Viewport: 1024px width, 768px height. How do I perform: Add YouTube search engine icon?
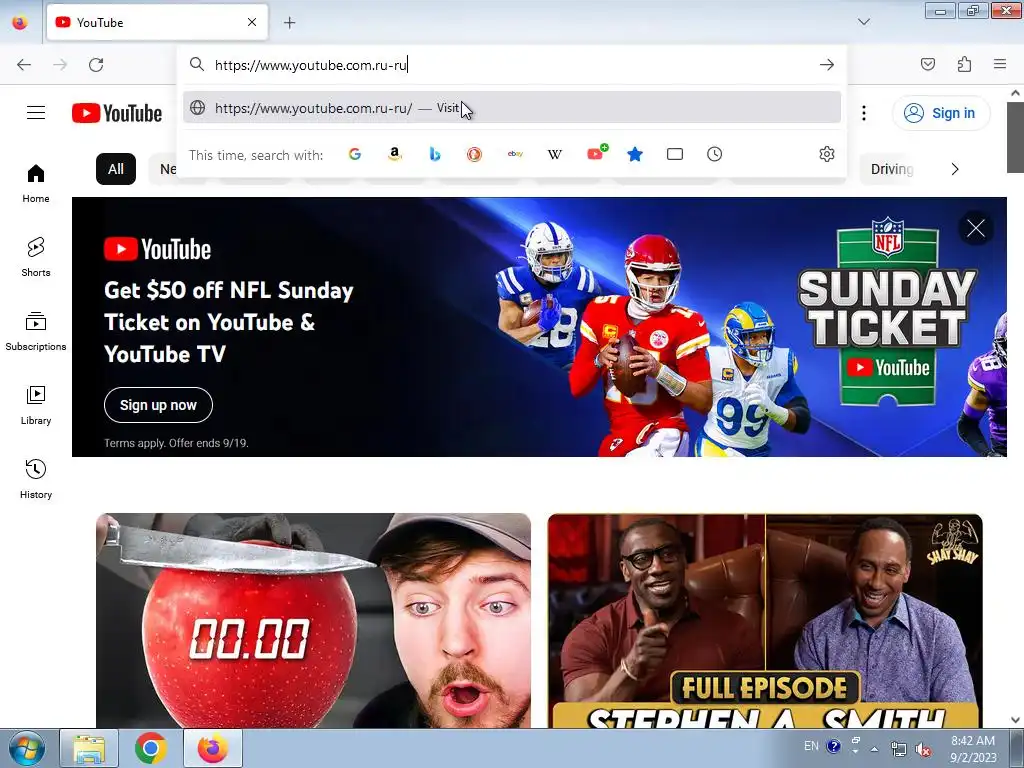(x=596, y=153)
